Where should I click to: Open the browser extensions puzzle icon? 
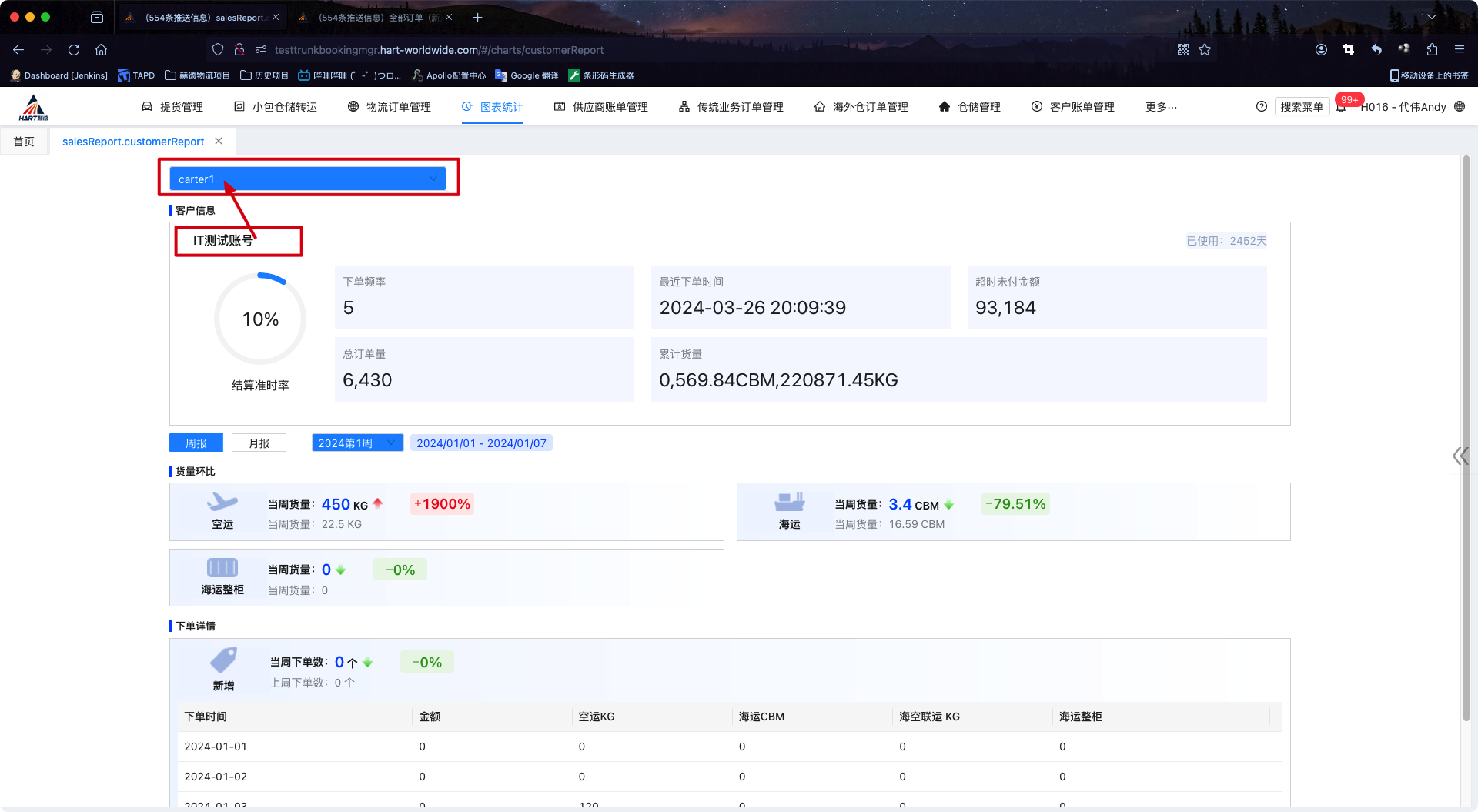coord(1432,50)
